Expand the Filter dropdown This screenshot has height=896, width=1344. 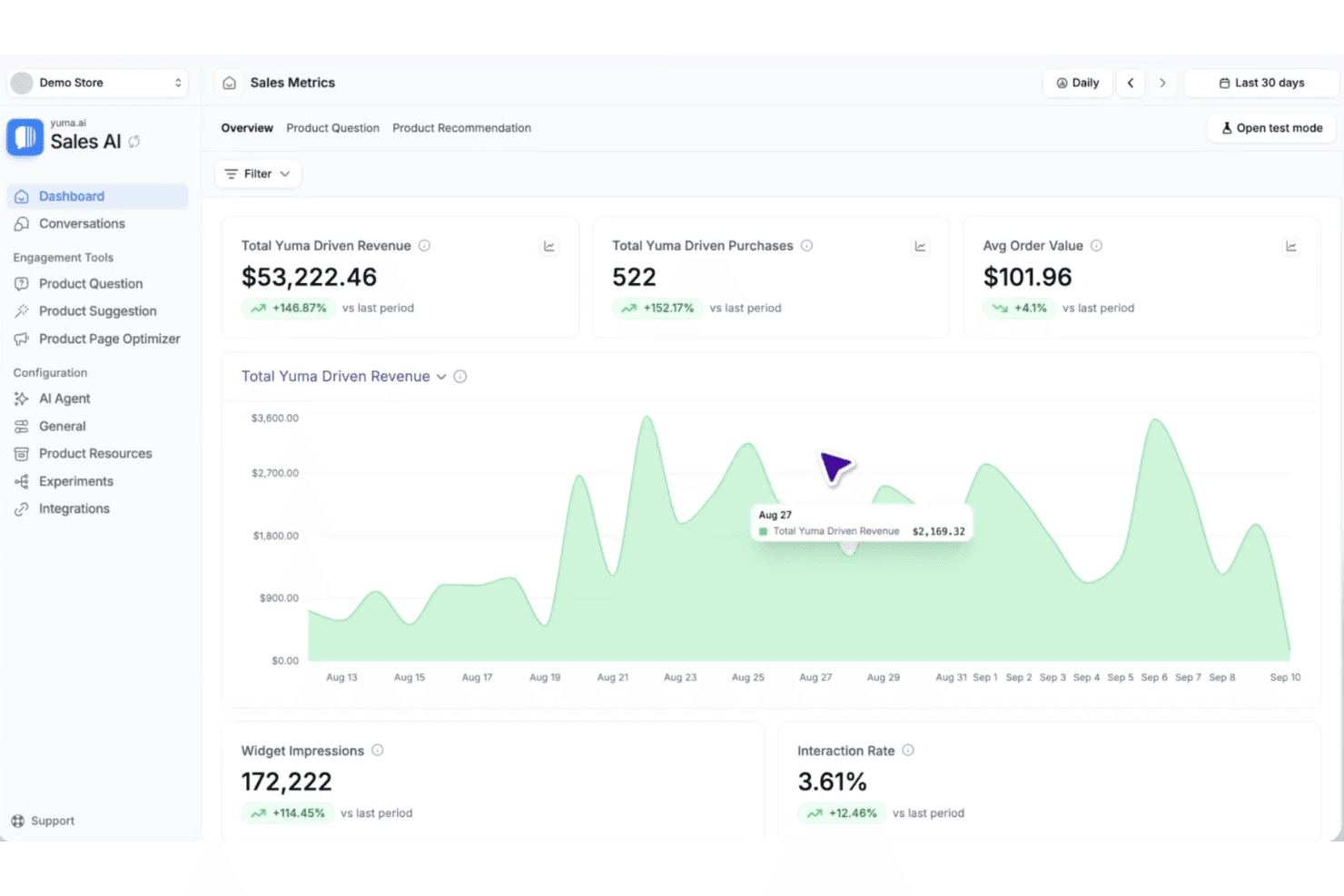(258, 173)
